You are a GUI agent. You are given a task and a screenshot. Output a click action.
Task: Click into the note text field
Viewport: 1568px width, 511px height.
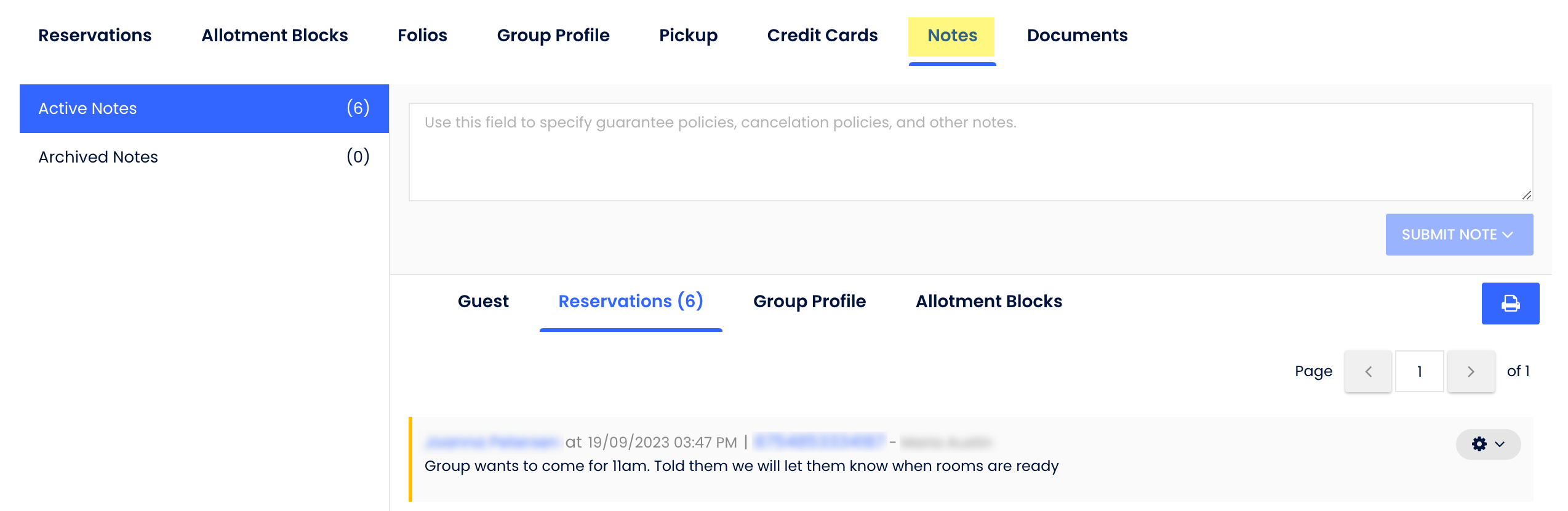coord(970,151)
